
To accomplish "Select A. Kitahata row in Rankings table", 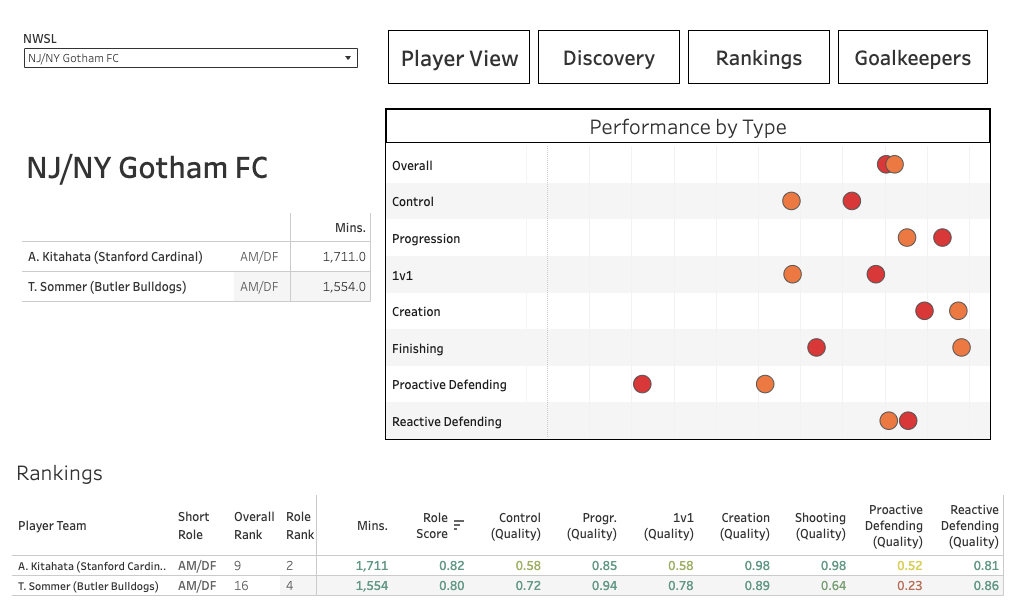I will point(507,565).
